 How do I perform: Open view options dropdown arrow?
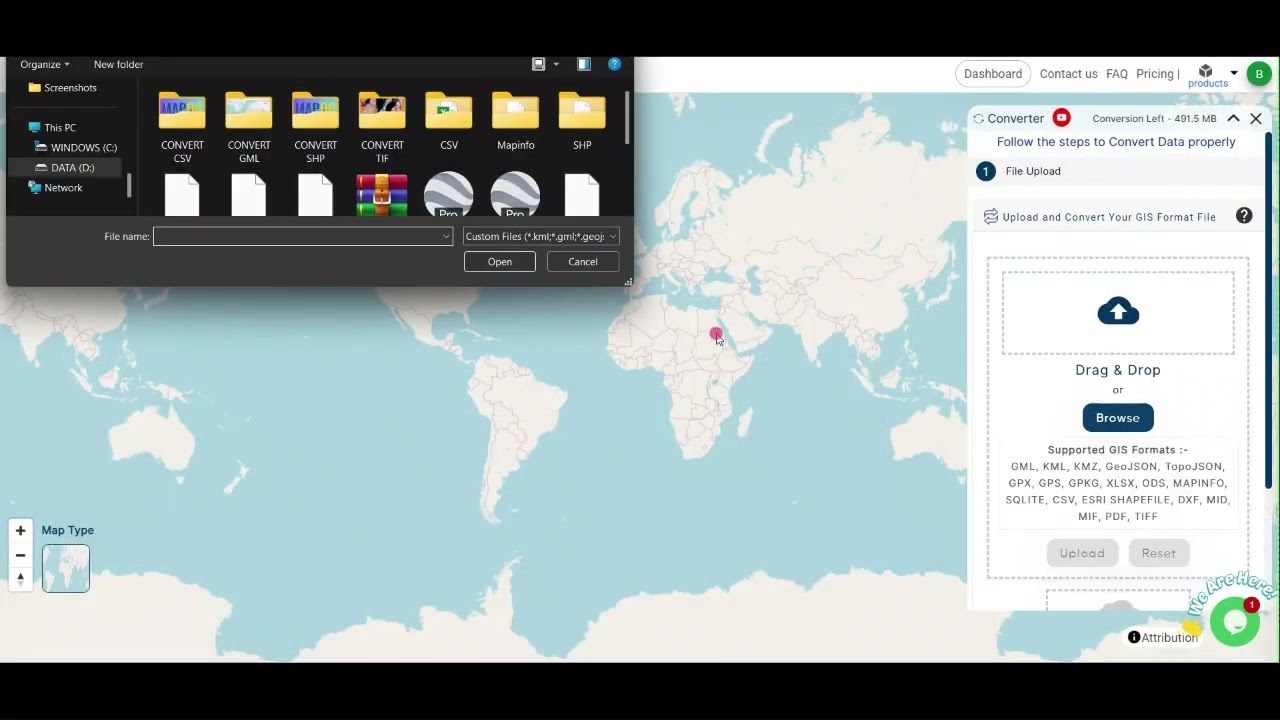pyautogui.click(x=556, y=64)
